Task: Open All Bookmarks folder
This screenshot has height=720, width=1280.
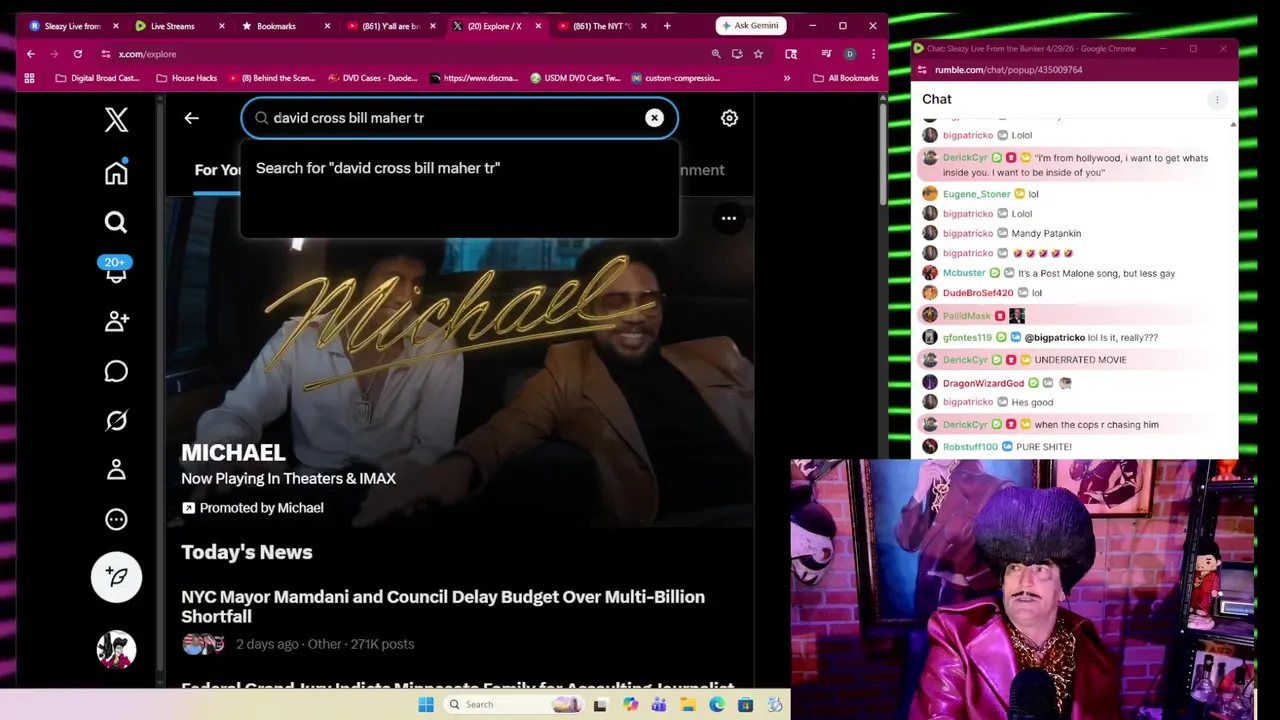Action: 846,78
